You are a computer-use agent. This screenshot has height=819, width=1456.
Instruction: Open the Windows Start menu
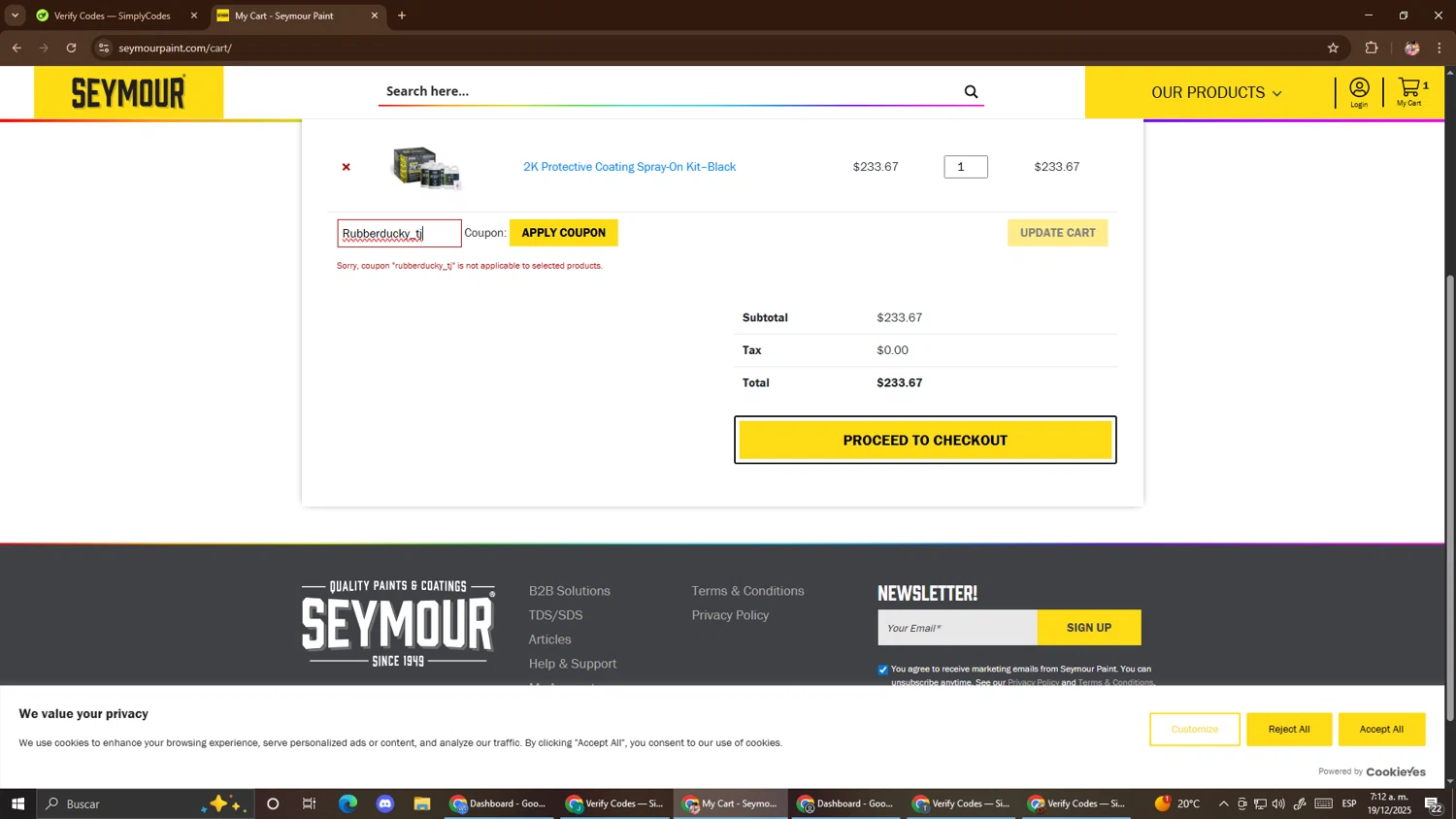(17, 803)
